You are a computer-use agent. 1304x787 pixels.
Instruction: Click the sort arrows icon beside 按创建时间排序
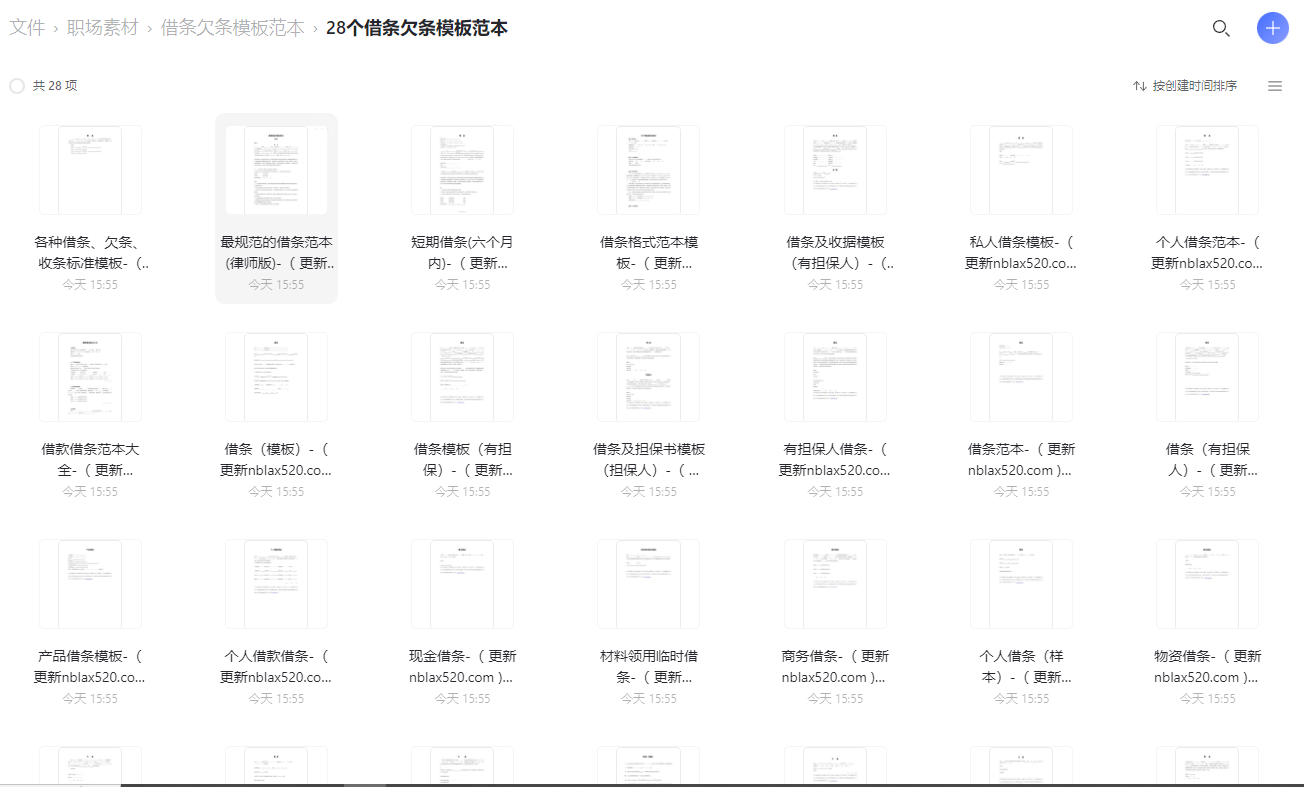click(x=1139, y=86)
